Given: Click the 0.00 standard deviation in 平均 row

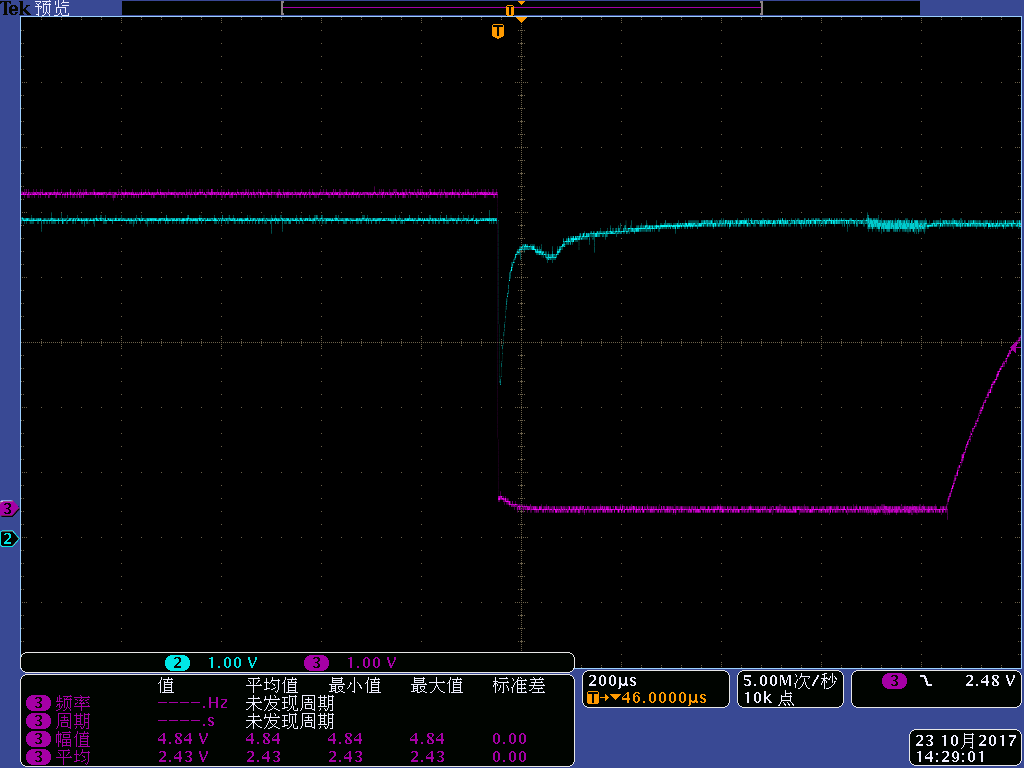Looking at the screenshot, I should 509,756.
